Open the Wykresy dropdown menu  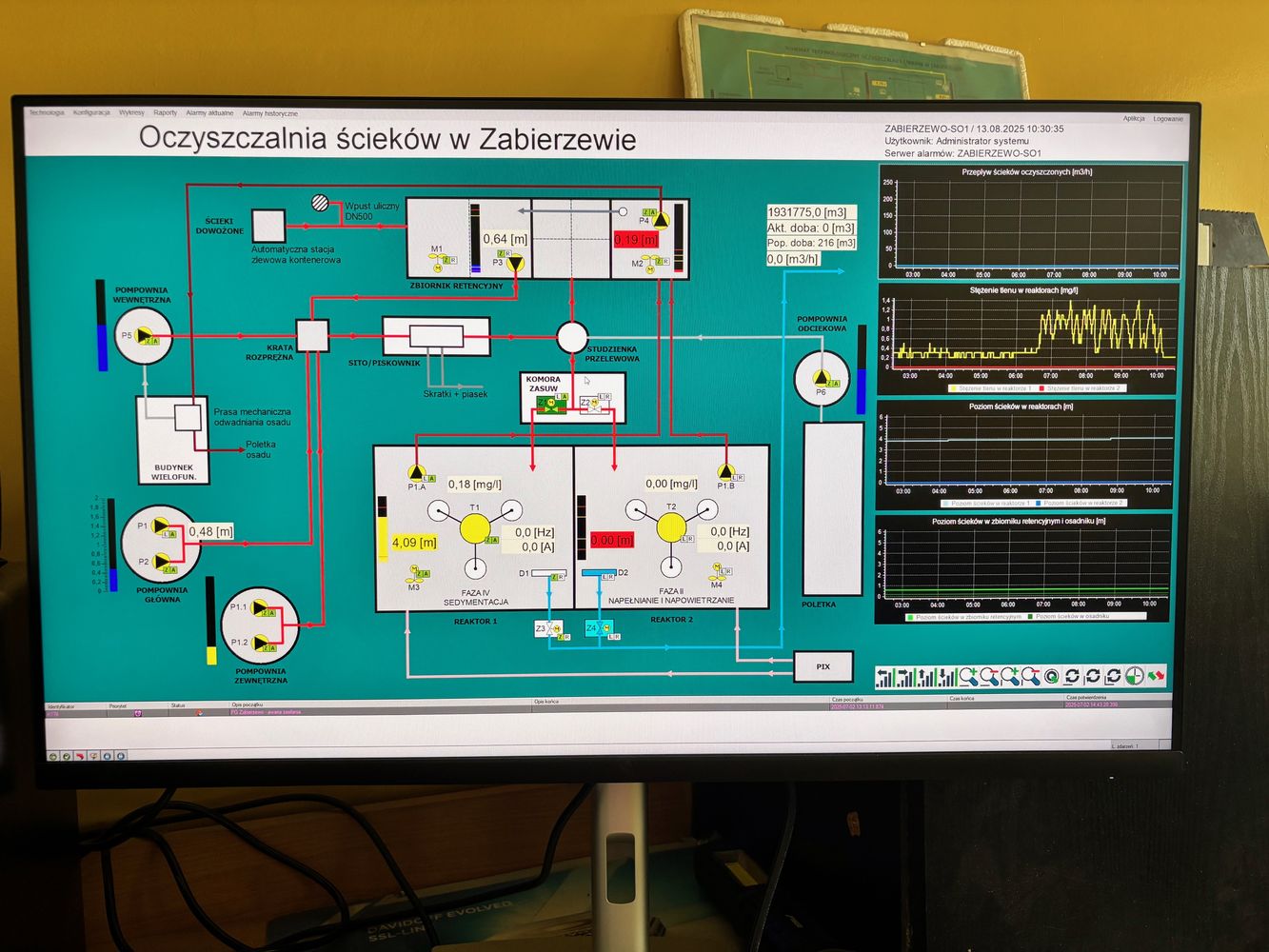point(131,113)
